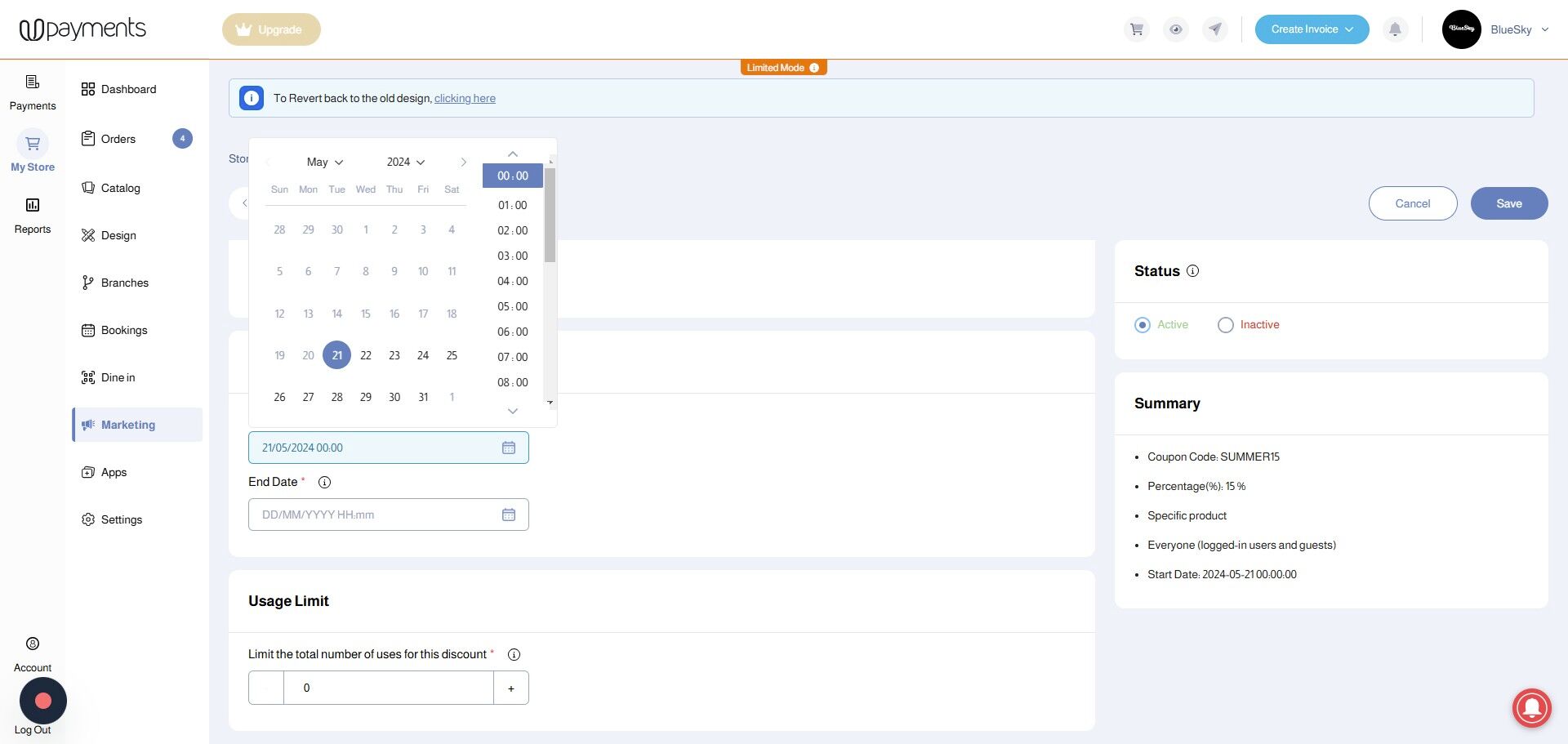Screen dimensions: 1568x744
Task: Click the paper plane send icon
Action: (x=1215, y=29)
